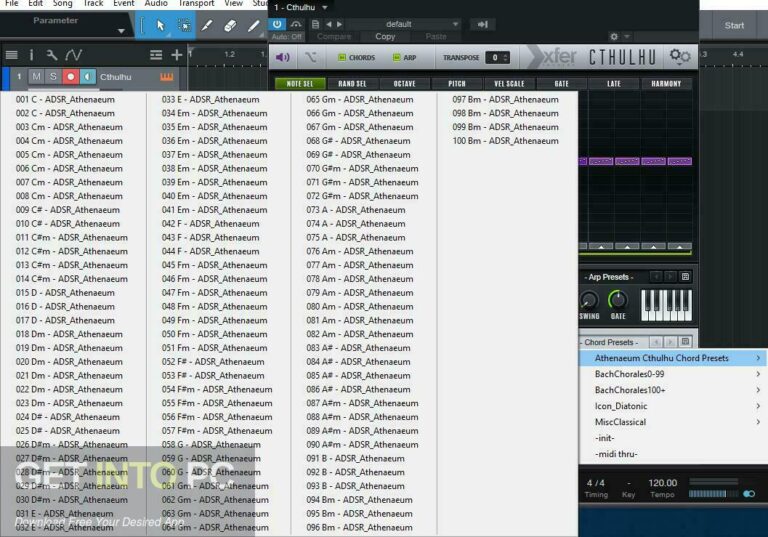Expand BachChorales100+ submenu

(x=673, y=390)
